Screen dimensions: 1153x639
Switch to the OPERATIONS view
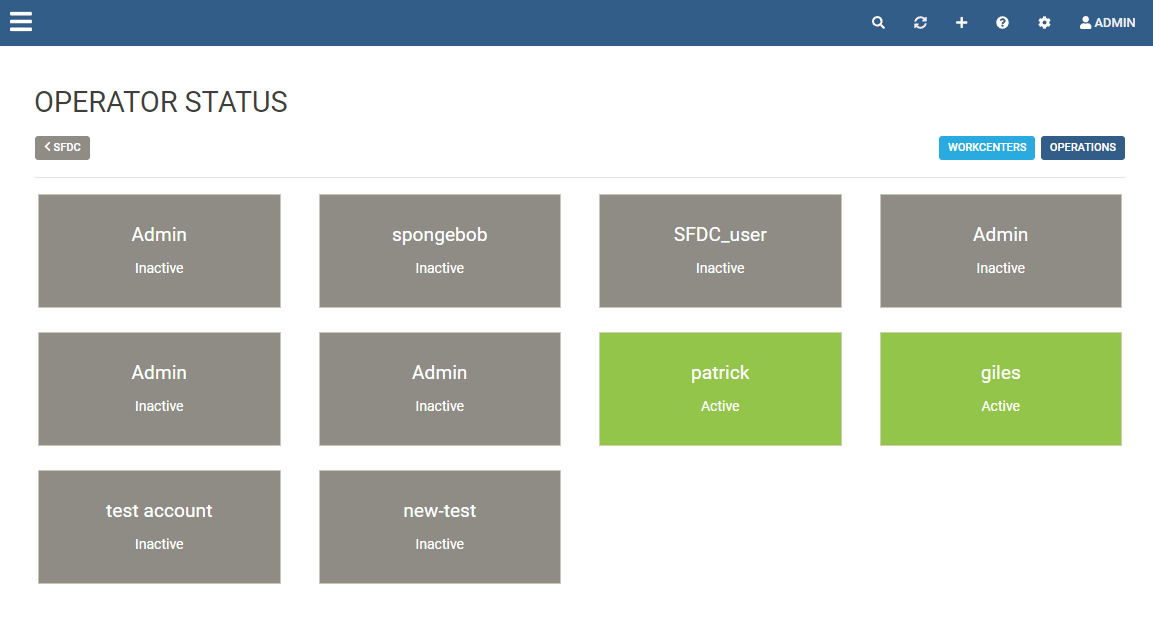click(1082, 147)
